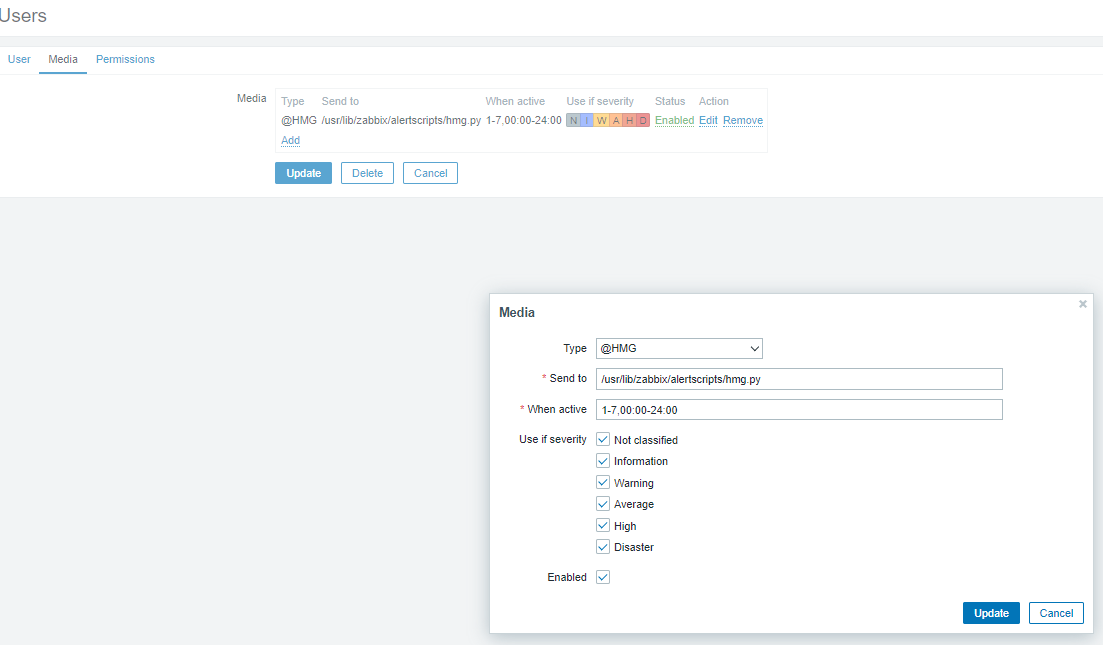Toggle the Enabled checkbox in Media dialog
1103x645 pixels.
click(603, 577)
